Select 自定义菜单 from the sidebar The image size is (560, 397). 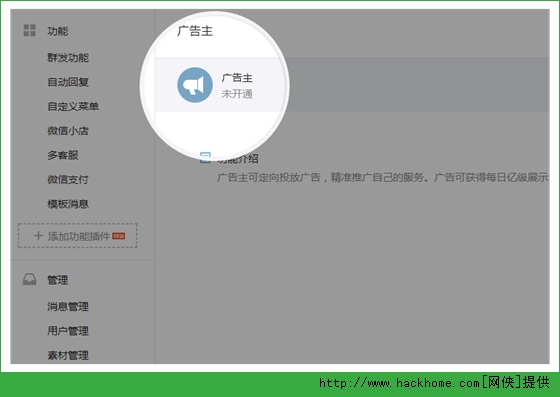[73, 106]
